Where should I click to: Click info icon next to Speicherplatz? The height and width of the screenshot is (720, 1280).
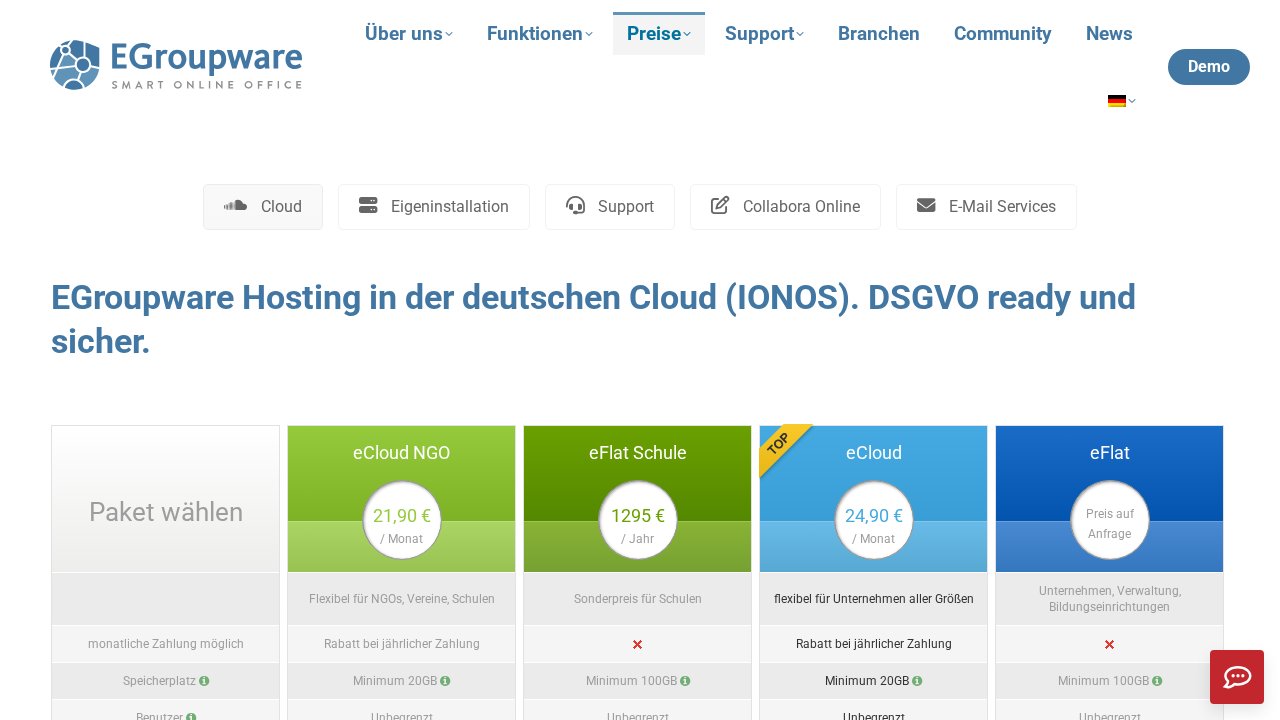(204, 681)
